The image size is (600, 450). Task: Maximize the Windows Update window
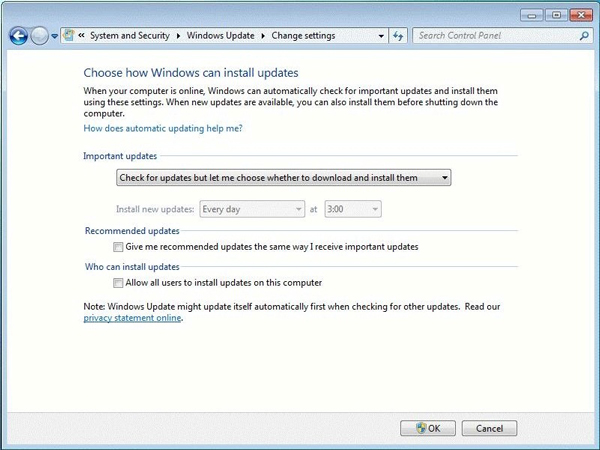556,15
